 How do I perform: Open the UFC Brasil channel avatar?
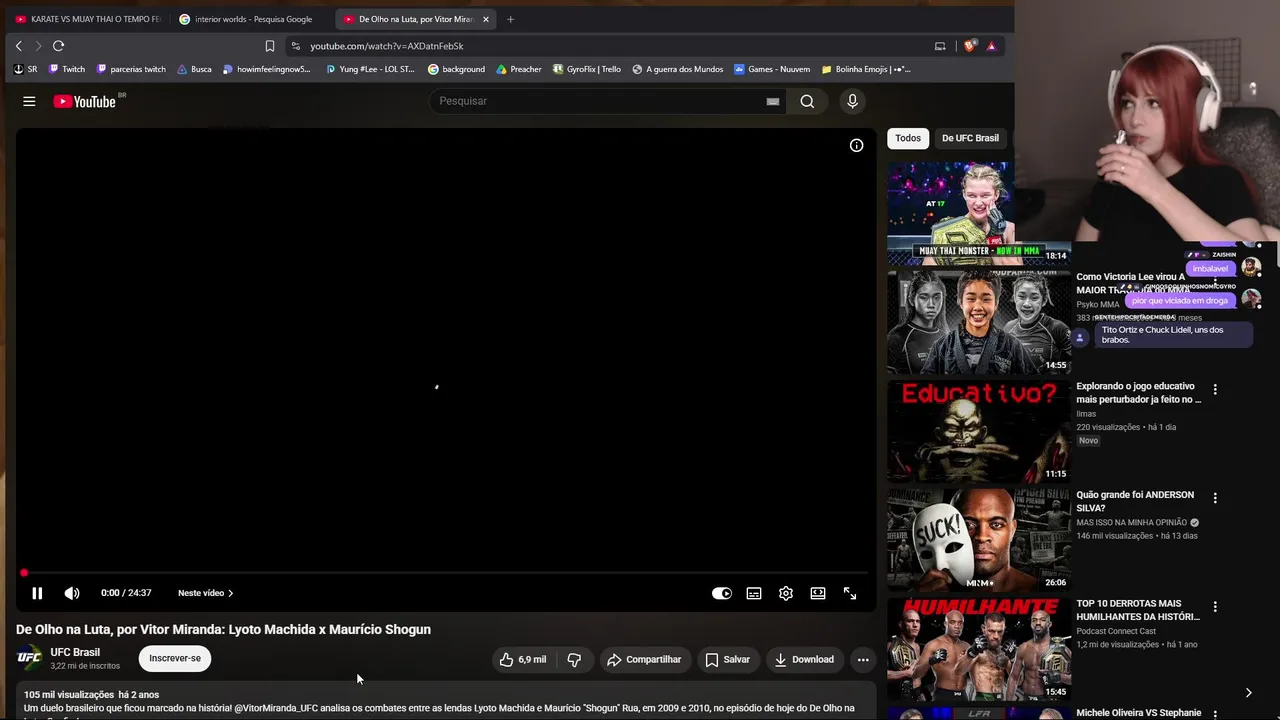30,658
